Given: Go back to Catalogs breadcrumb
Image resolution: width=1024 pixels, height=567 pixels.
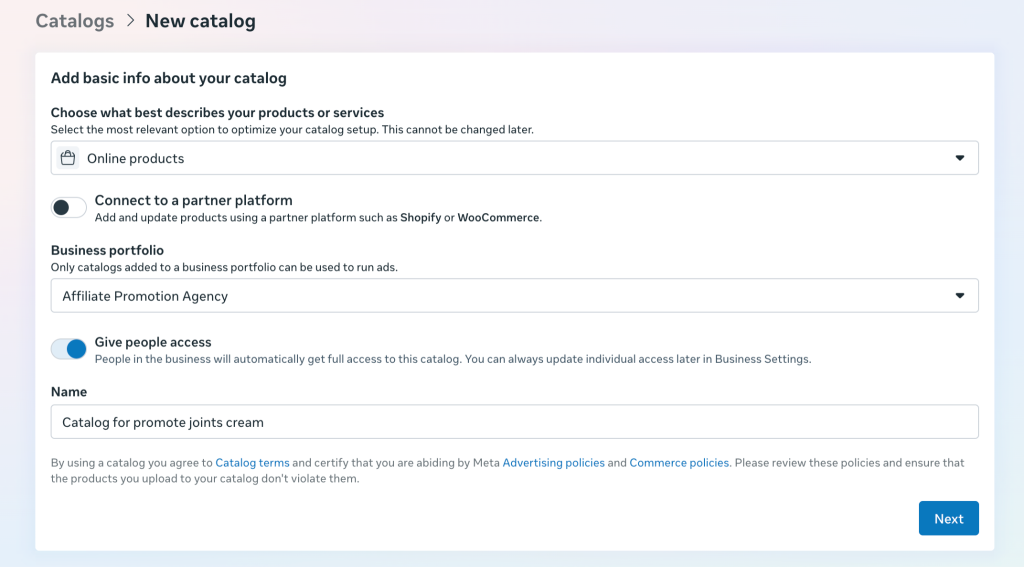Looking at the screenshot, I should coord(74,21).
